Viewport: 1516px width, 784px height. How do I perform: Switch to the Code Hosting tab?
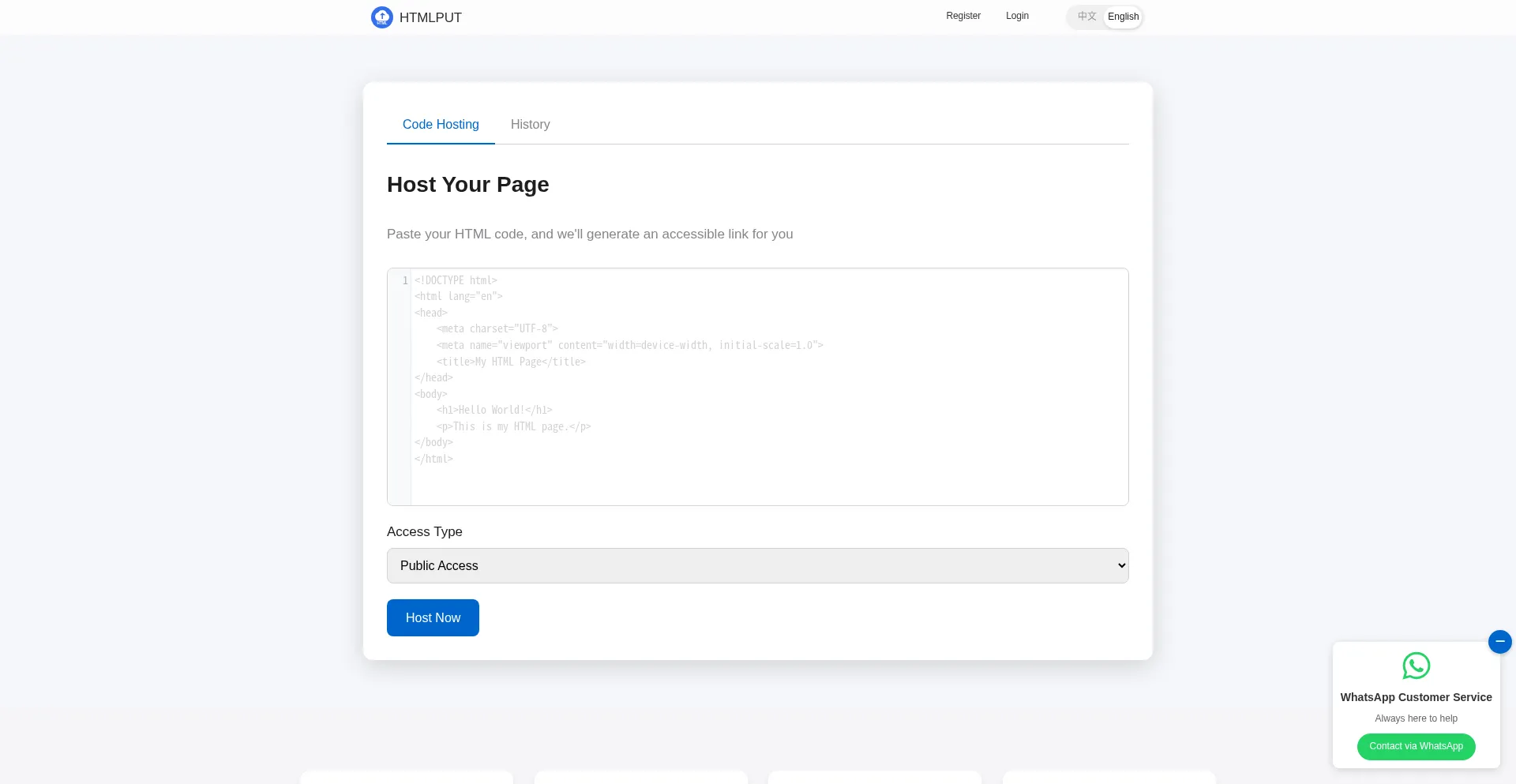(x=441, y=125)
